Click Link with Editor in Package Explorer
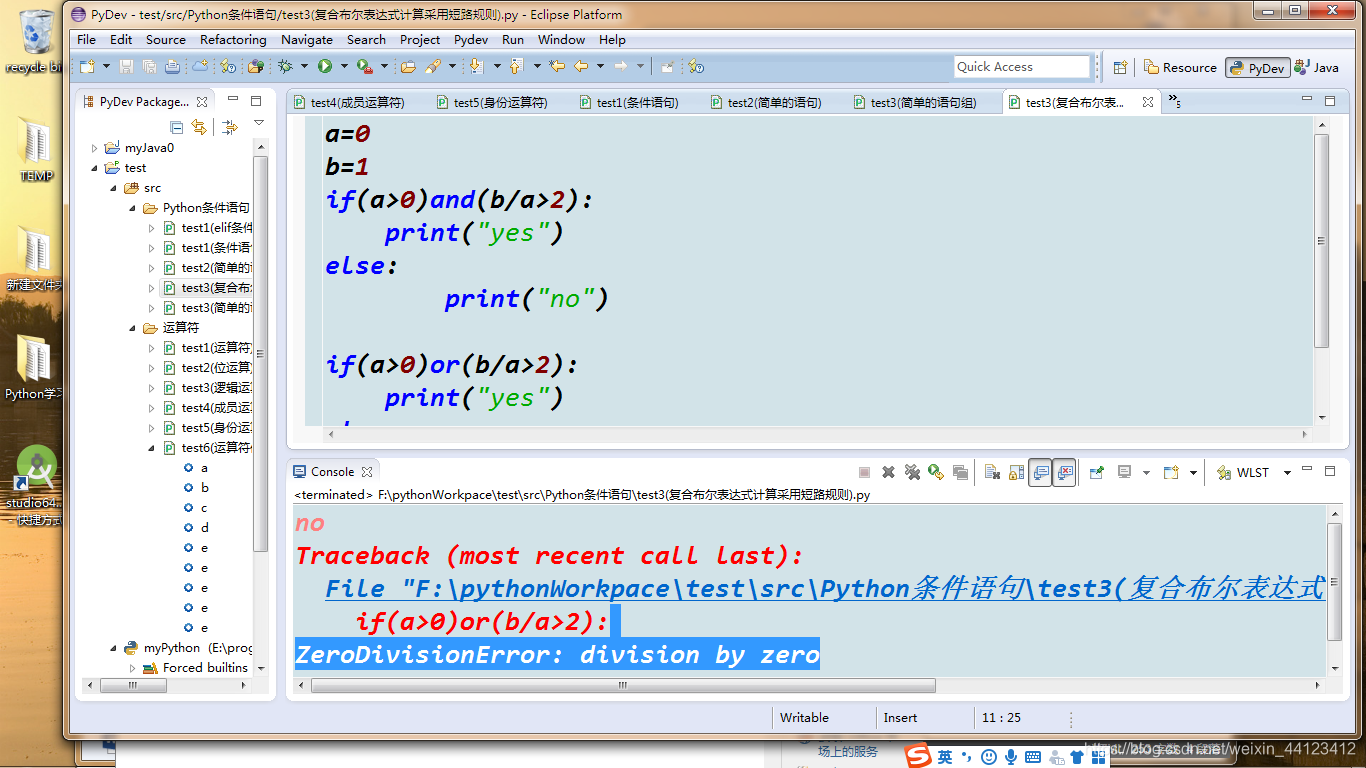Viewport: 1366px width, 768px height. (x=199, y=127)
